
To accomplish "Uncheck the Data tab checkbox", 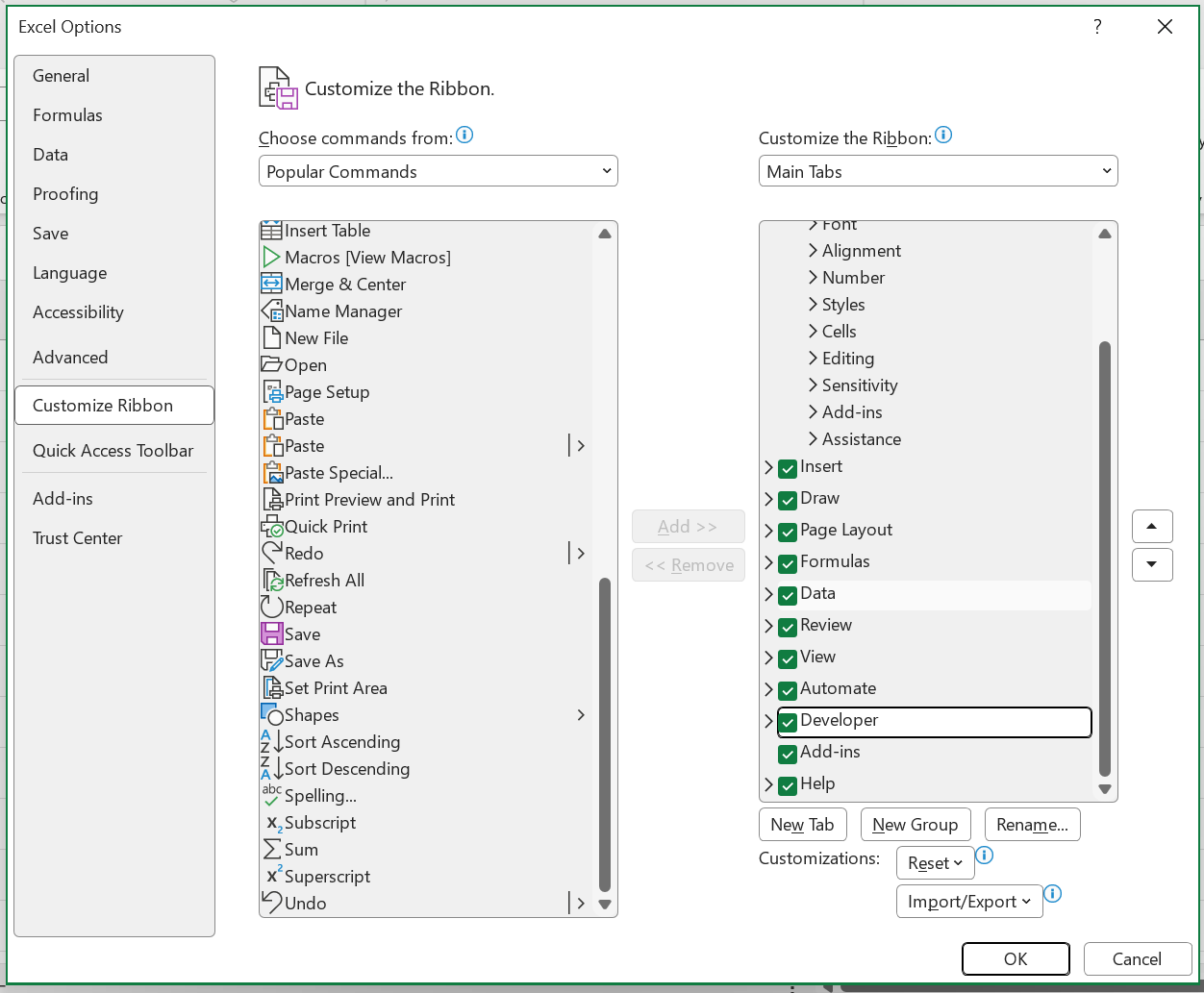I will coord(788,595).
